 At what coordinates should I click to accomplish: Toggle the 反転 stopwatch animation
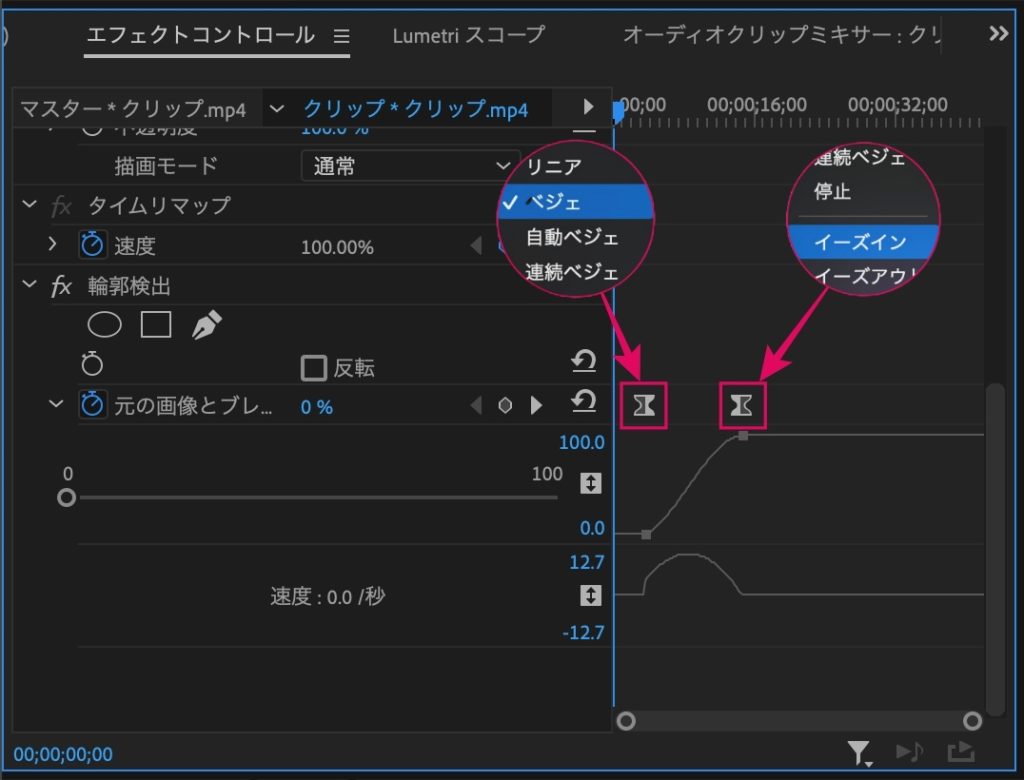point(92,364)
